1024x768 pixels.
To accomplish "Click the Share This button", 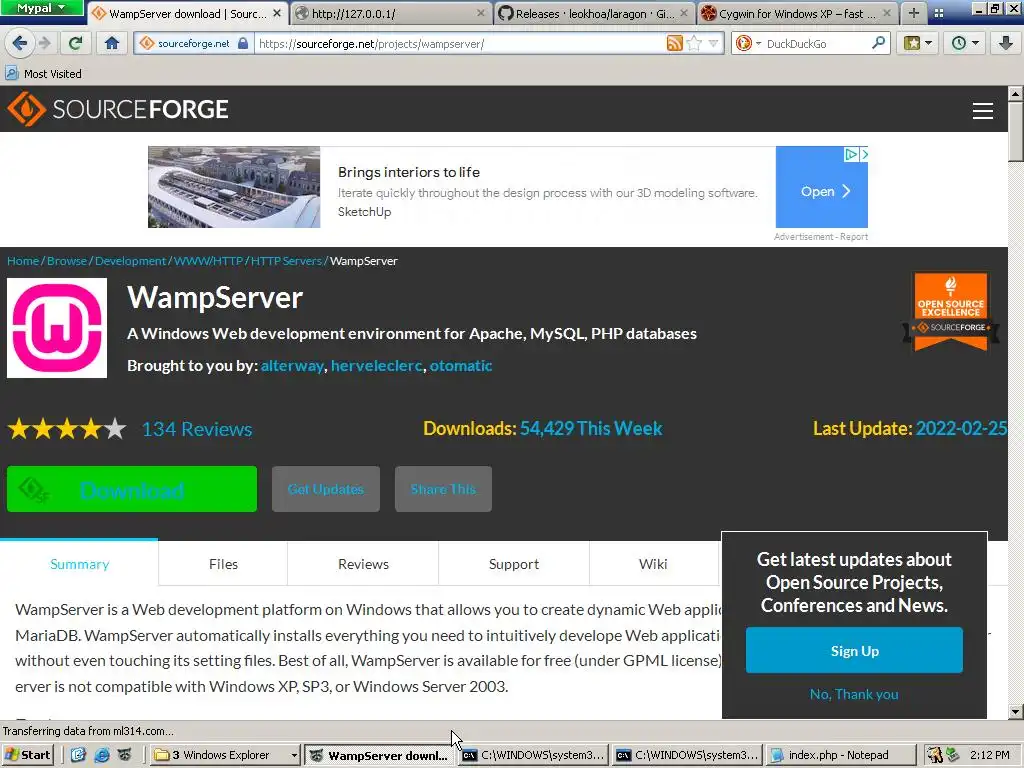I will tap(443, 488).
